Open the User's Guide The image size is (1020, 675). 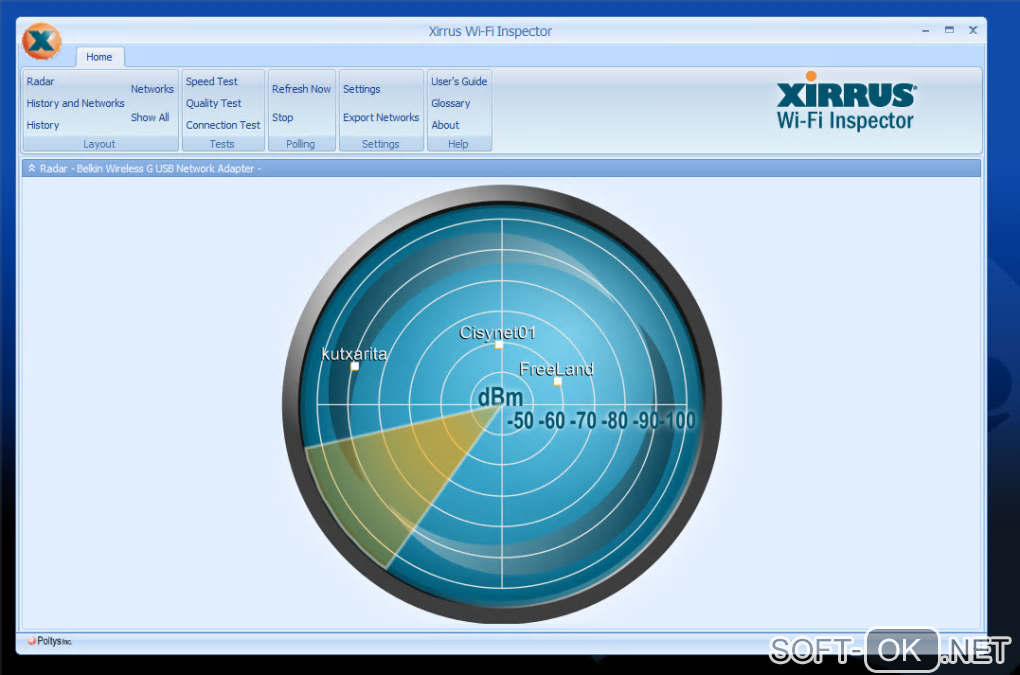[x=459, y=81]
